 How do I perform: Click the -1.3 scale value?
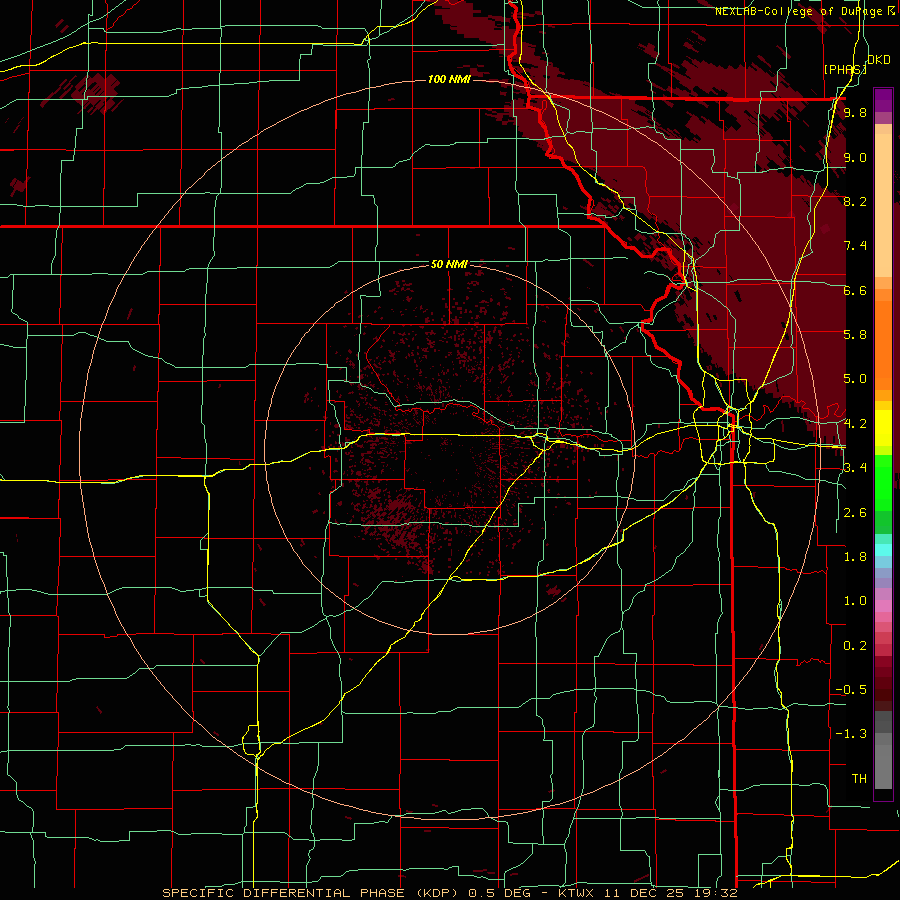(851, 734)
